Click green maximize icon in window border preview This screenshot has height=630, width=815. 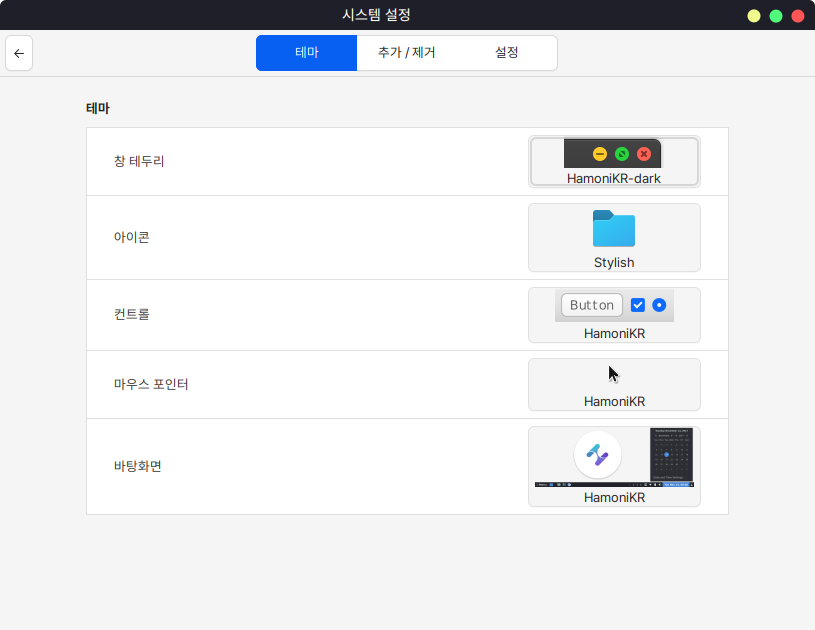(x=622, y=154)
